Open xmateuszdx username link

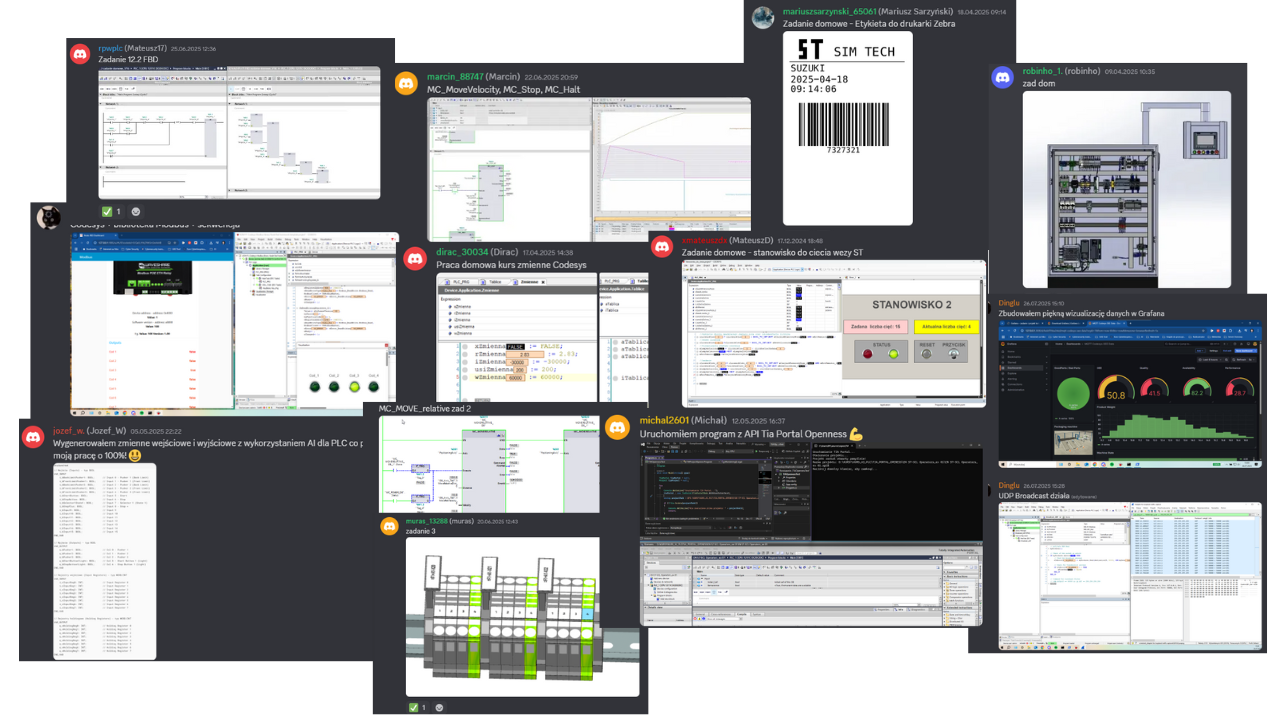click(x=703, y=240)
